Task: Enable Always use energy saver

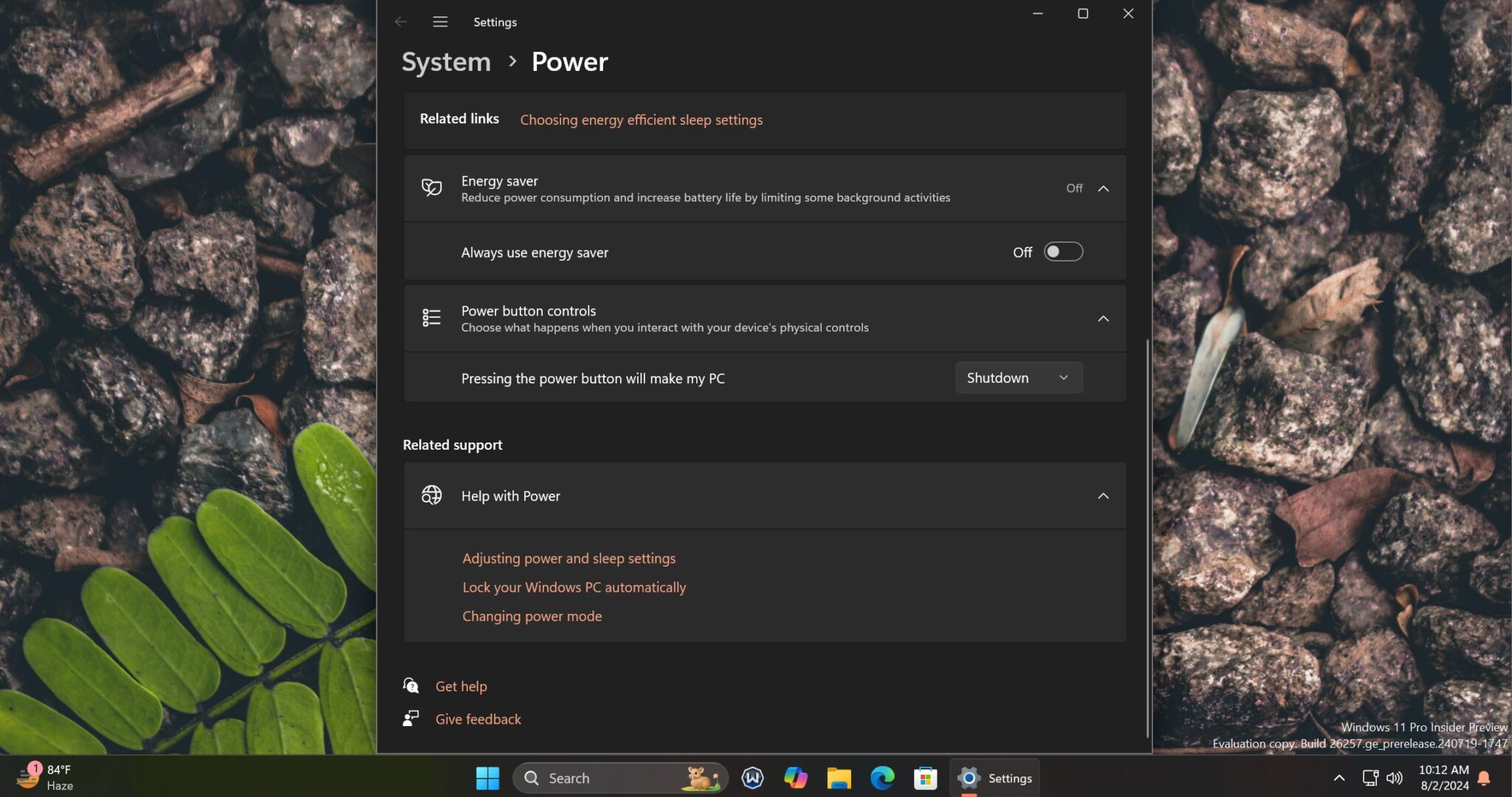Action: click(x=1063, y=251)
